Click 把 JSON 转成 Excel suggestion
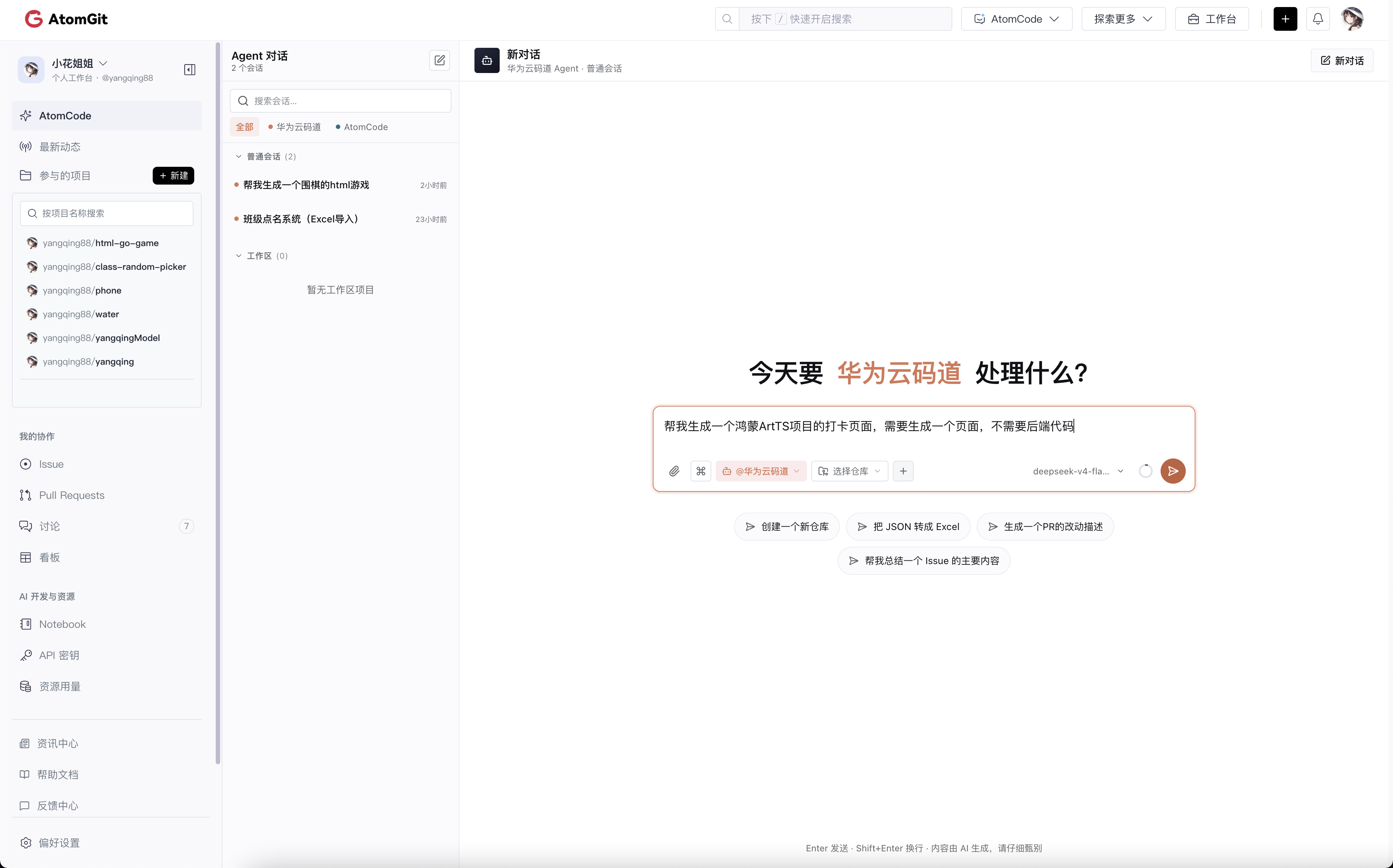1393x868 pixels. (908, 526)
